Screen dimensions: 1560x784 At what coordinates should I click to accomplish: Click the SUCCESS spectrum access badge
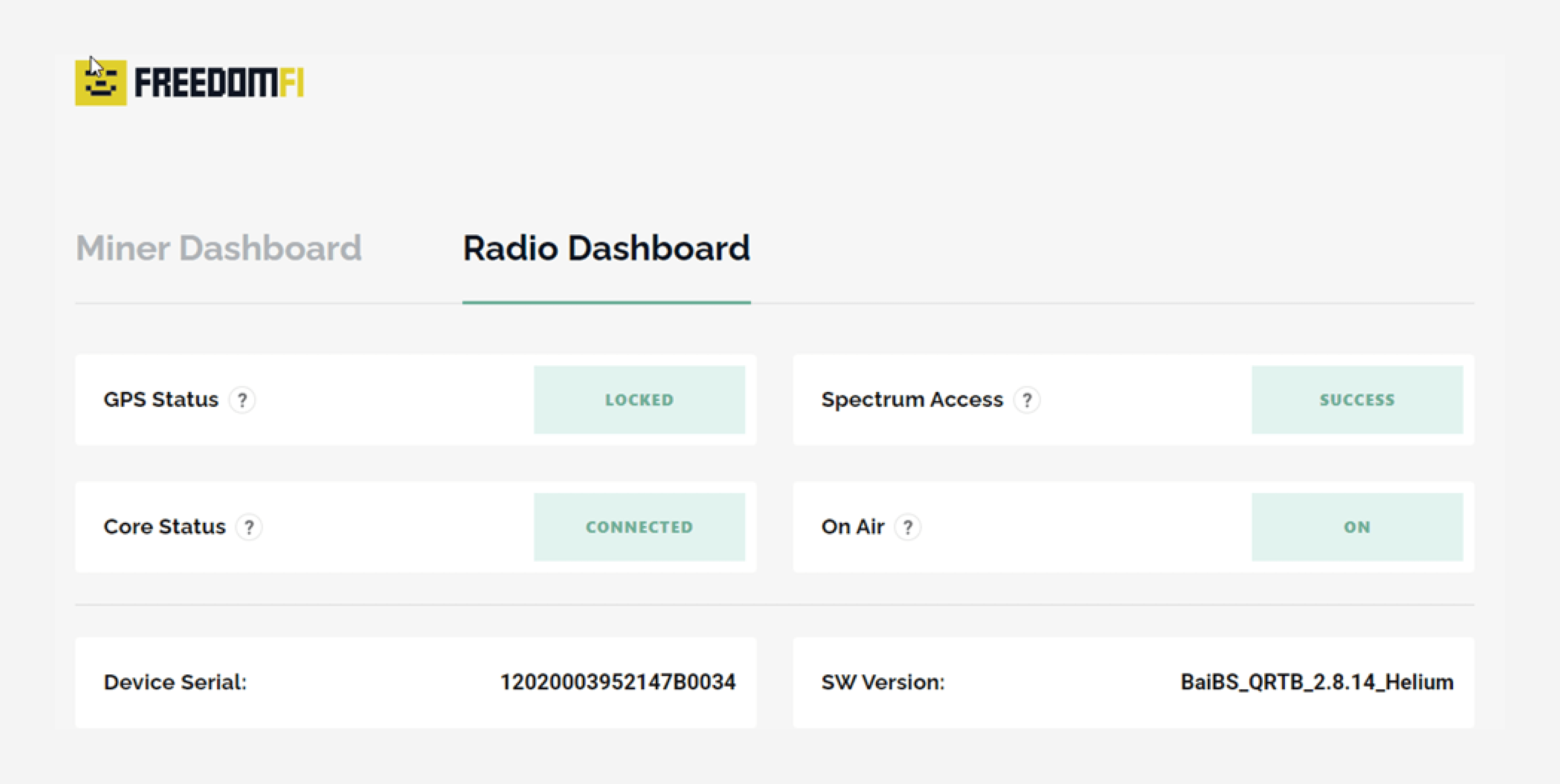coord(1357,400)
